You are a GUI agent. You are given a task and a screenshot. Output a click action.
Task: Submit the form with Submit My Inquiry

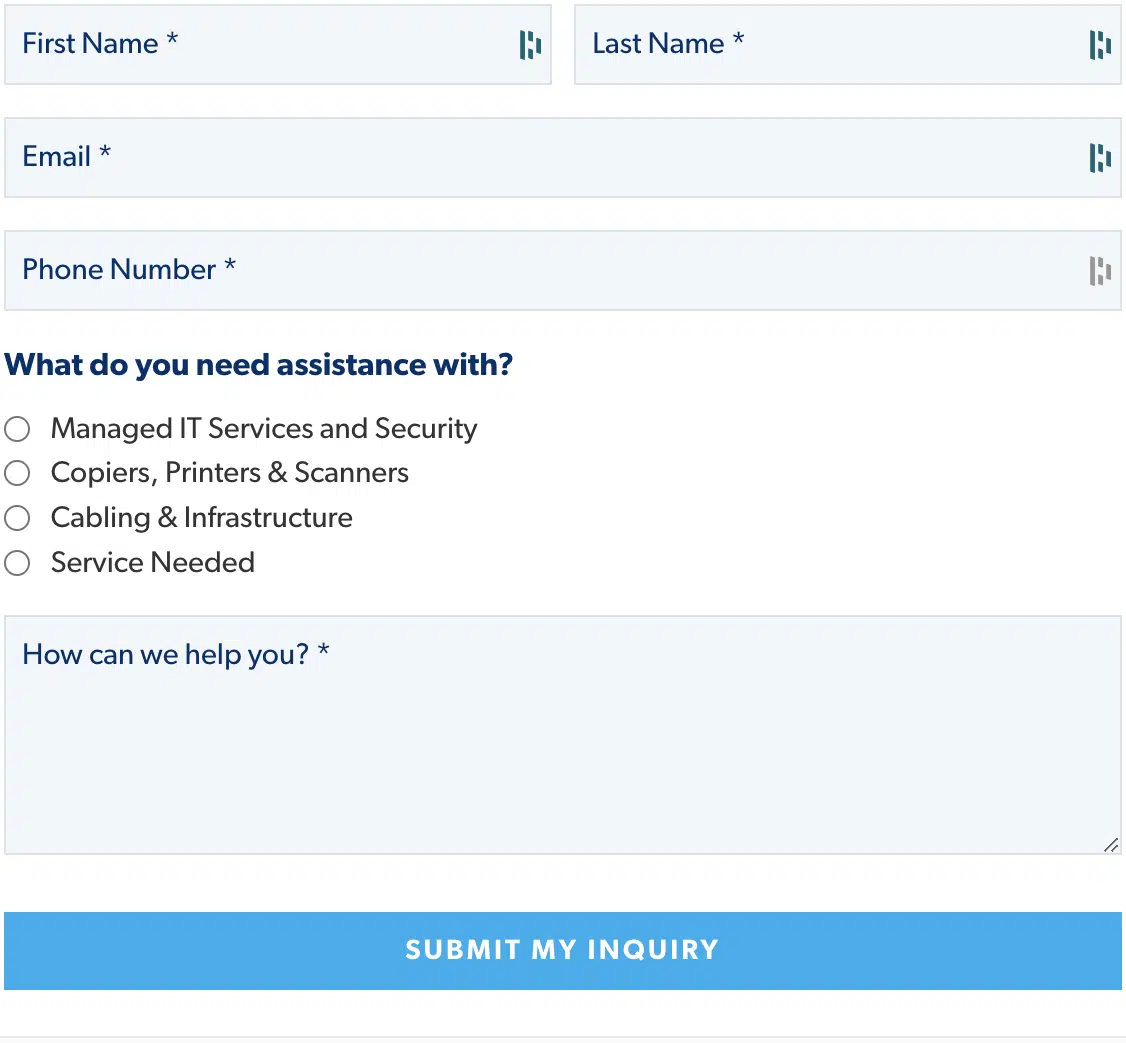pos(563,950)
